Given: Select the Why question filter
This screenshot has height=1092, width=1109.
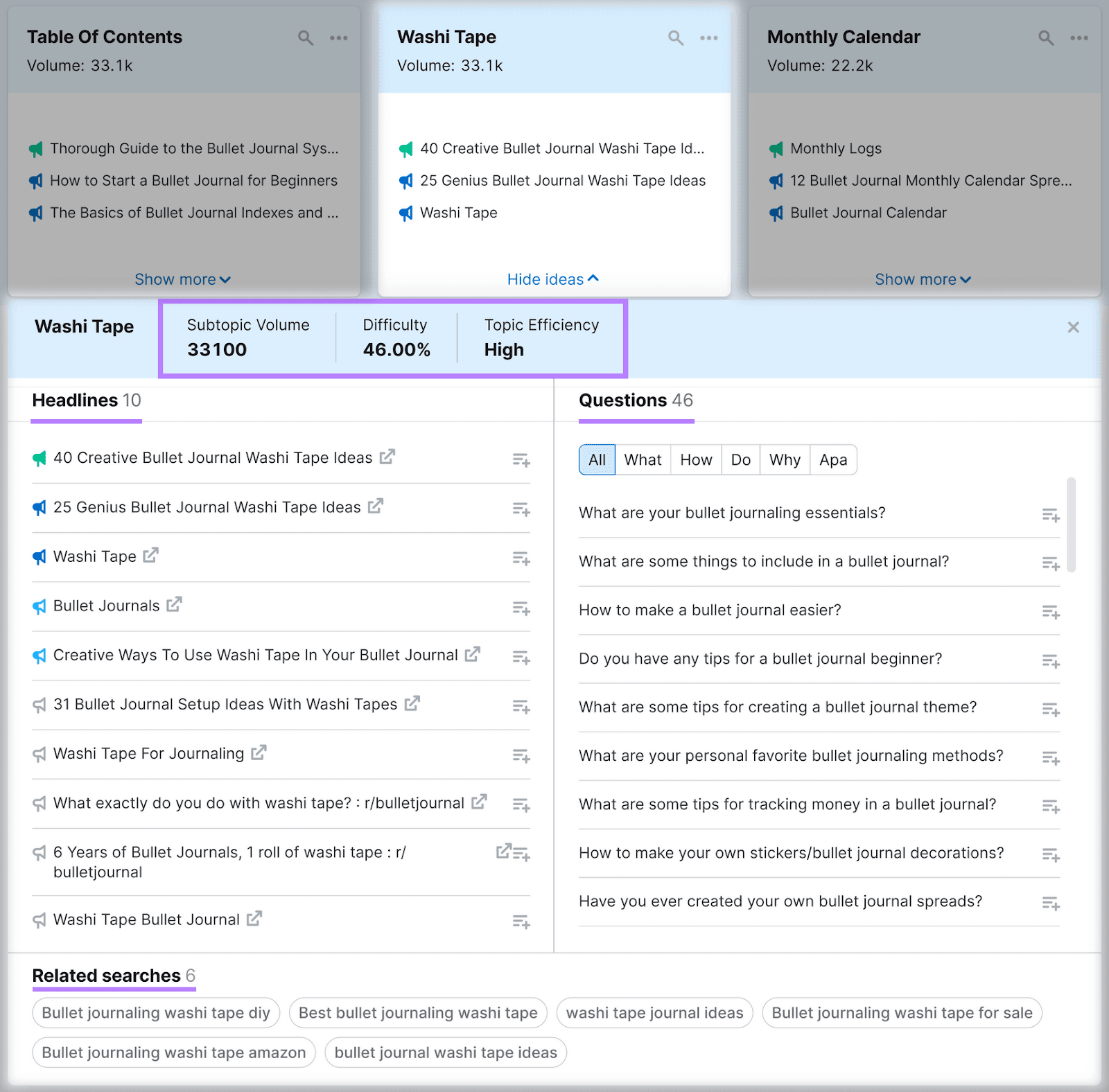Looking at the screenshot, I should pos(784,459).
